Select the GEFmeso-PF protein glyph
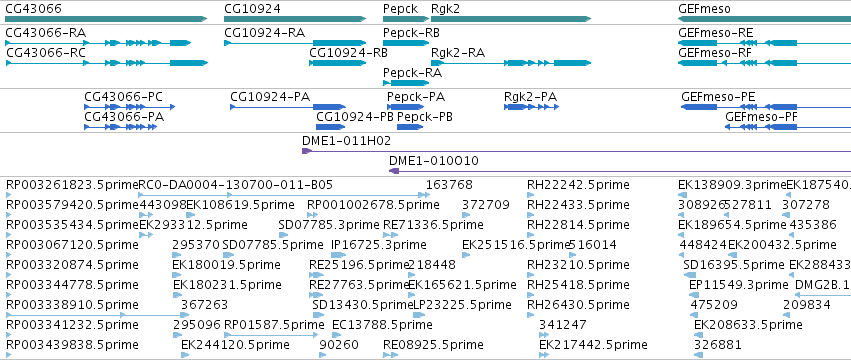This screenshot has height=360, width=851. tap(788, 127)
